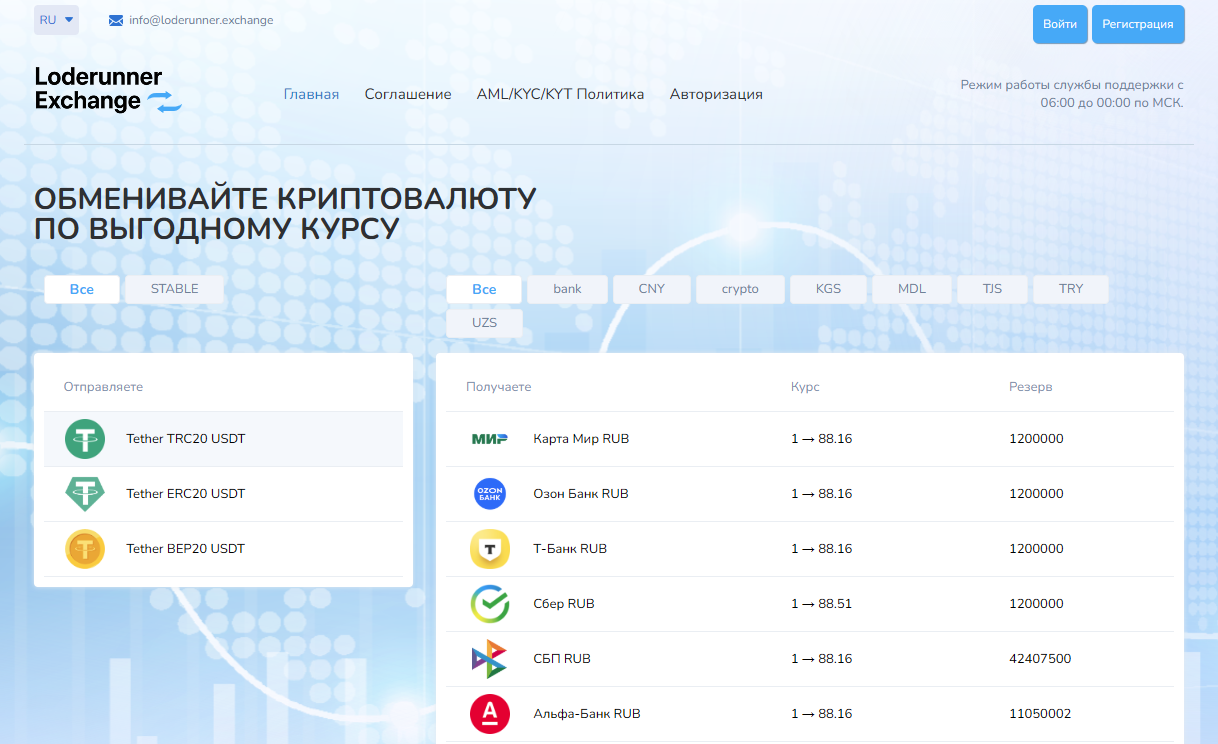This screenshot has width=1218, height=744.
Task: Click the Сбер rate 1 → 88.51
Action: (821, 604)
